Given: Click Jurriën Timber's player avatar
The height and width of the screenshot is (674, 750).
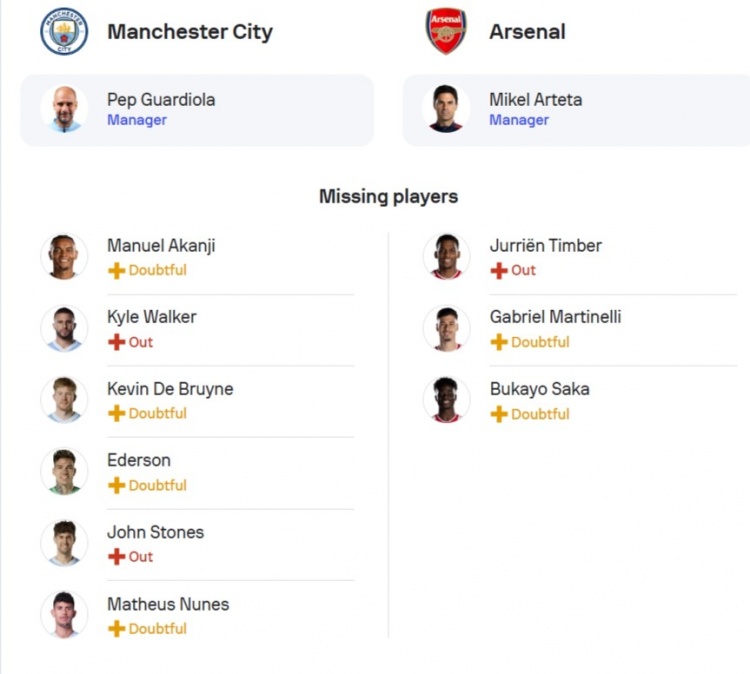Looking at the screenshot, I should point(446,256).
